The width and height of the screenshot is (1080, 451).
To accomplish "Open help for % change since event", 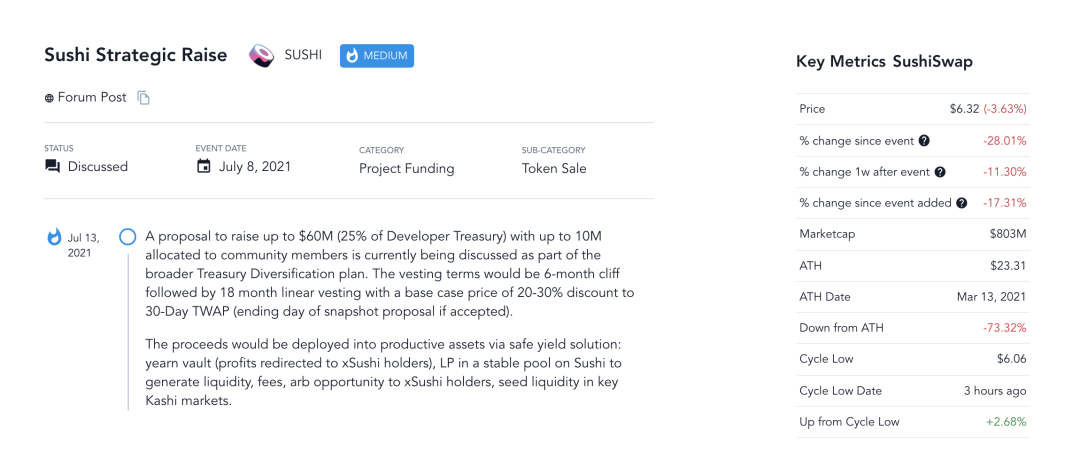I will (924, 141).
